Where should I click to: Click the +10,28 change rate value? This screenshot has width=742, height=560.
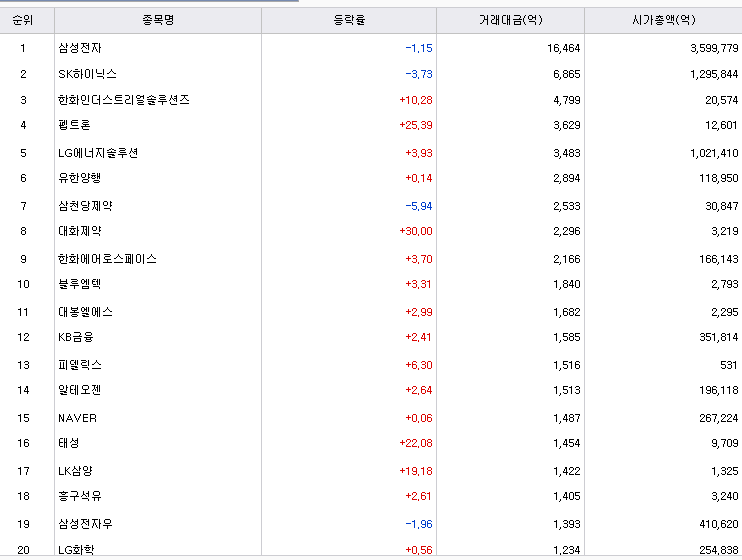coord(416,100)
